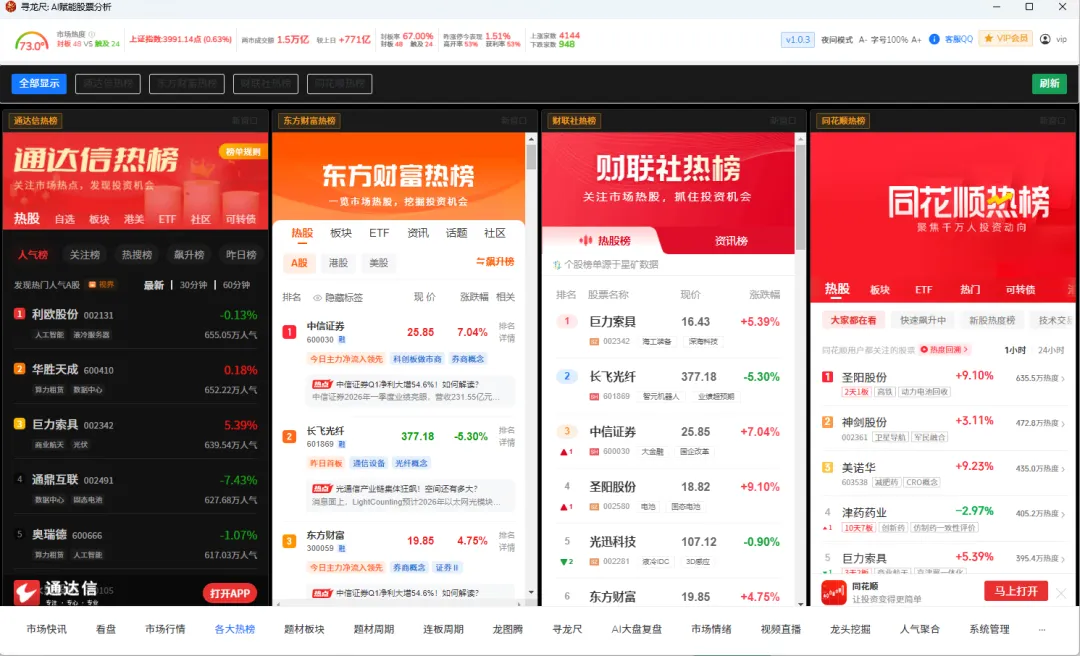This screenshot has width=1080, height=656.
Task: Expand 神剑股份 row chevron in 同花顺 panel
Action: click(x=1063, y=423)
